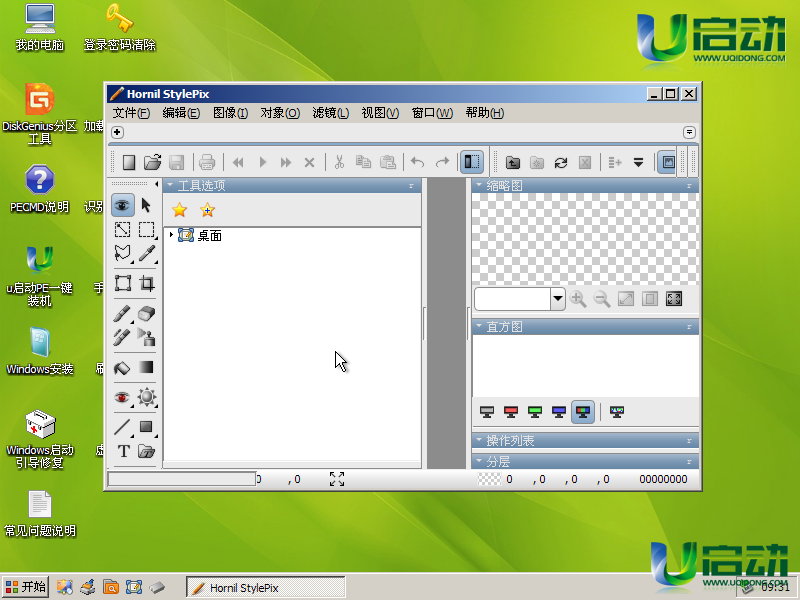
Task: Show blue channel histogram
Action: tap(559, 412)
